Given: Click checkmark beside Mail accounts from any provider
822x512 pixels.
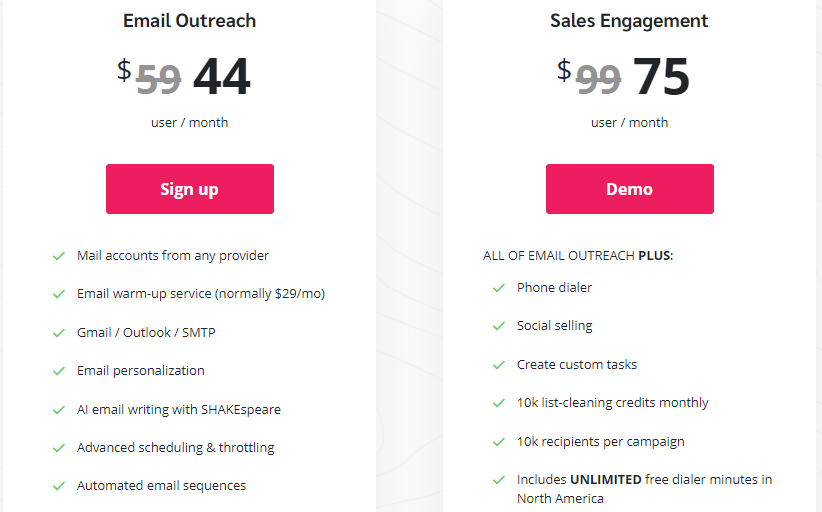Looking at the screenshot, I should click(59, 256).
